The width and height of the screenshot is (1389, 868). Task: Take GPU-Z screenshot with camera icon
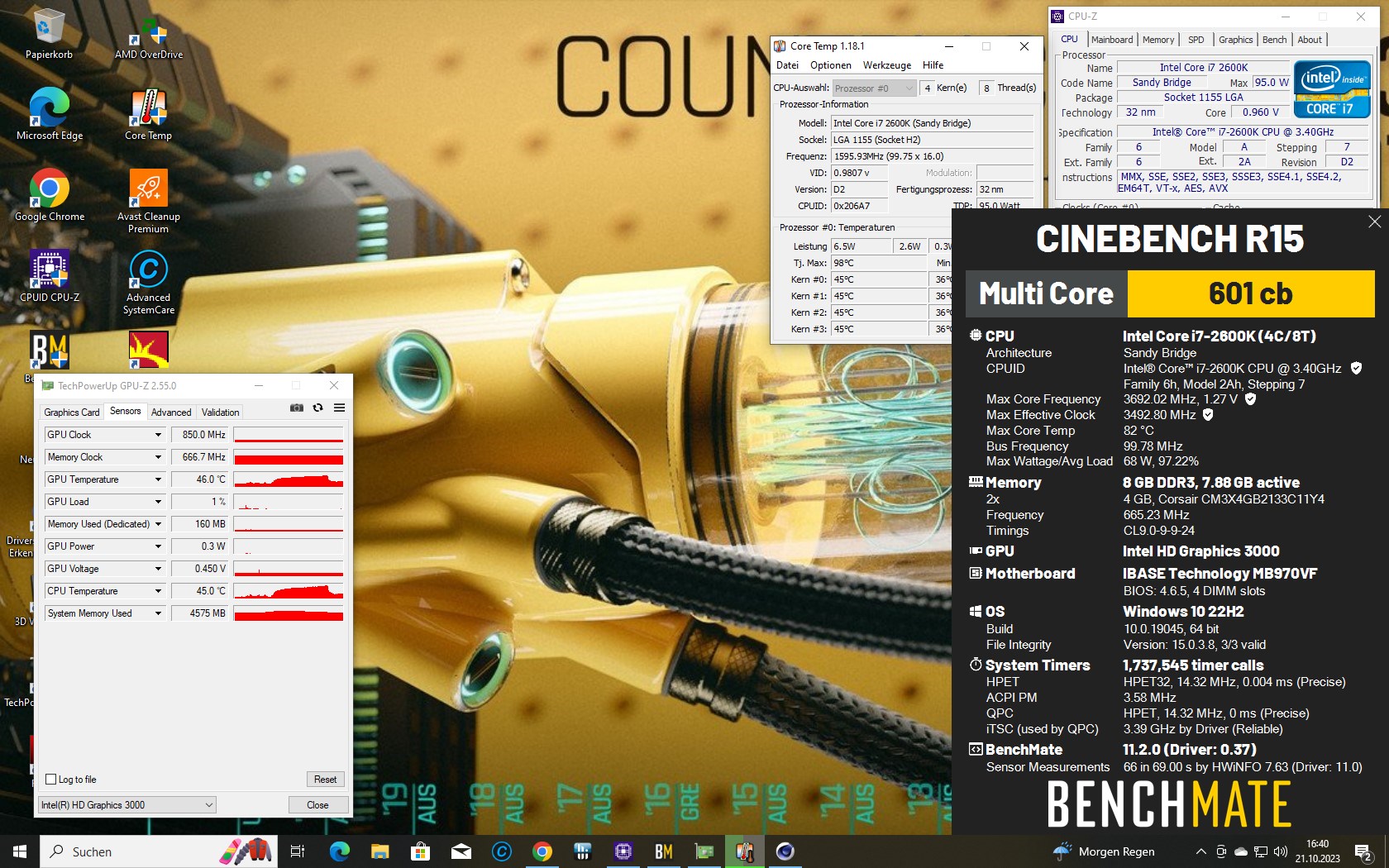point(297,408)
